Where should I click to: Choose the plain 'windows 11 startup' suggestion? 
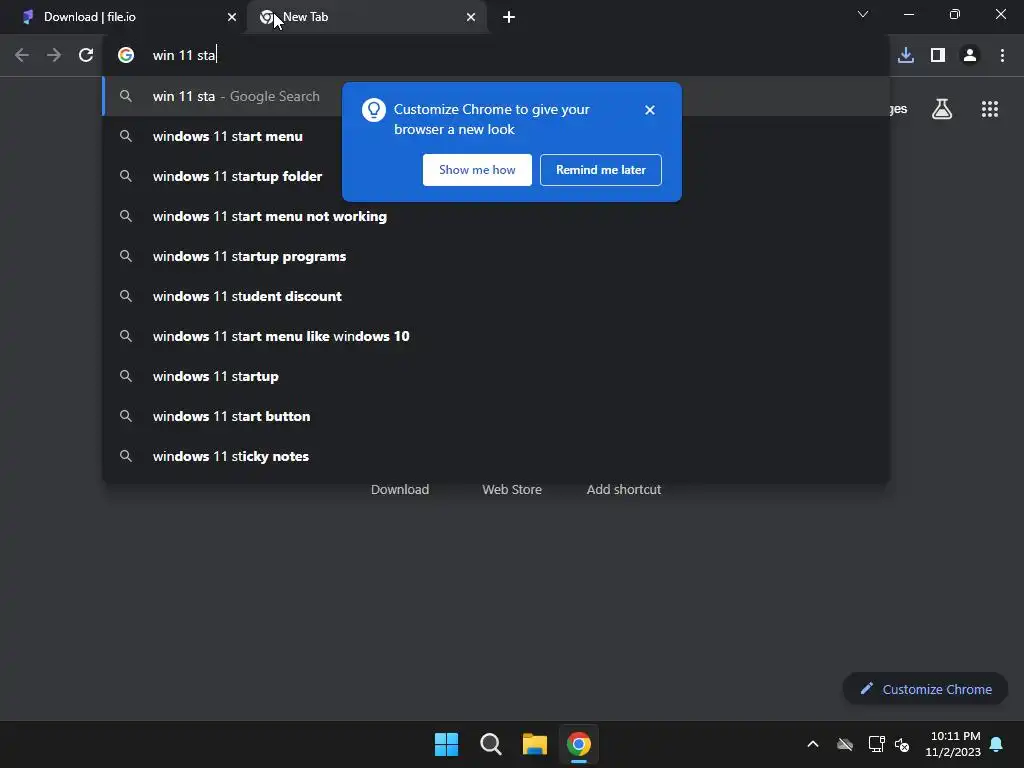(496, 376)
